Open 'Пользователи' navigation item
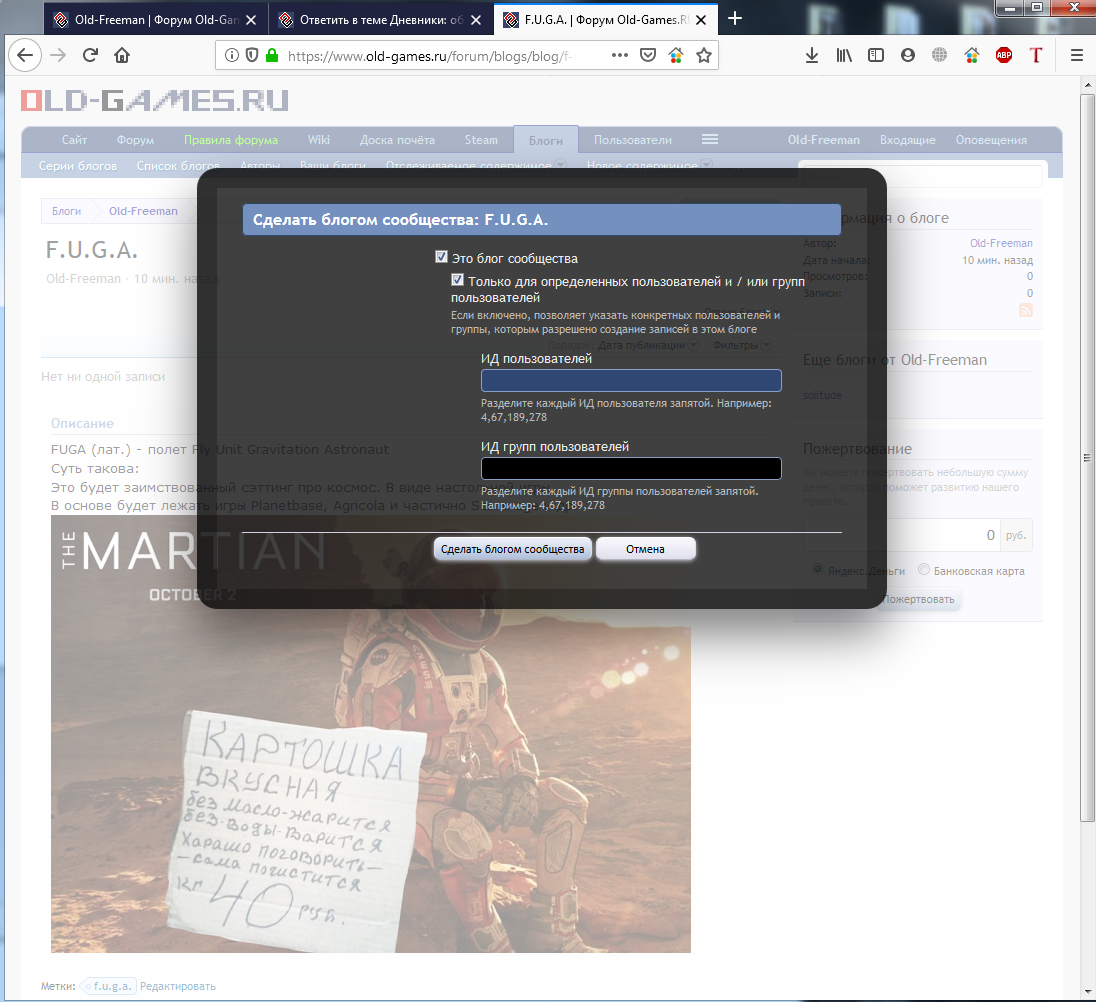Image resolution: width=1096 pixels, height=1002 pixels. 633,140
